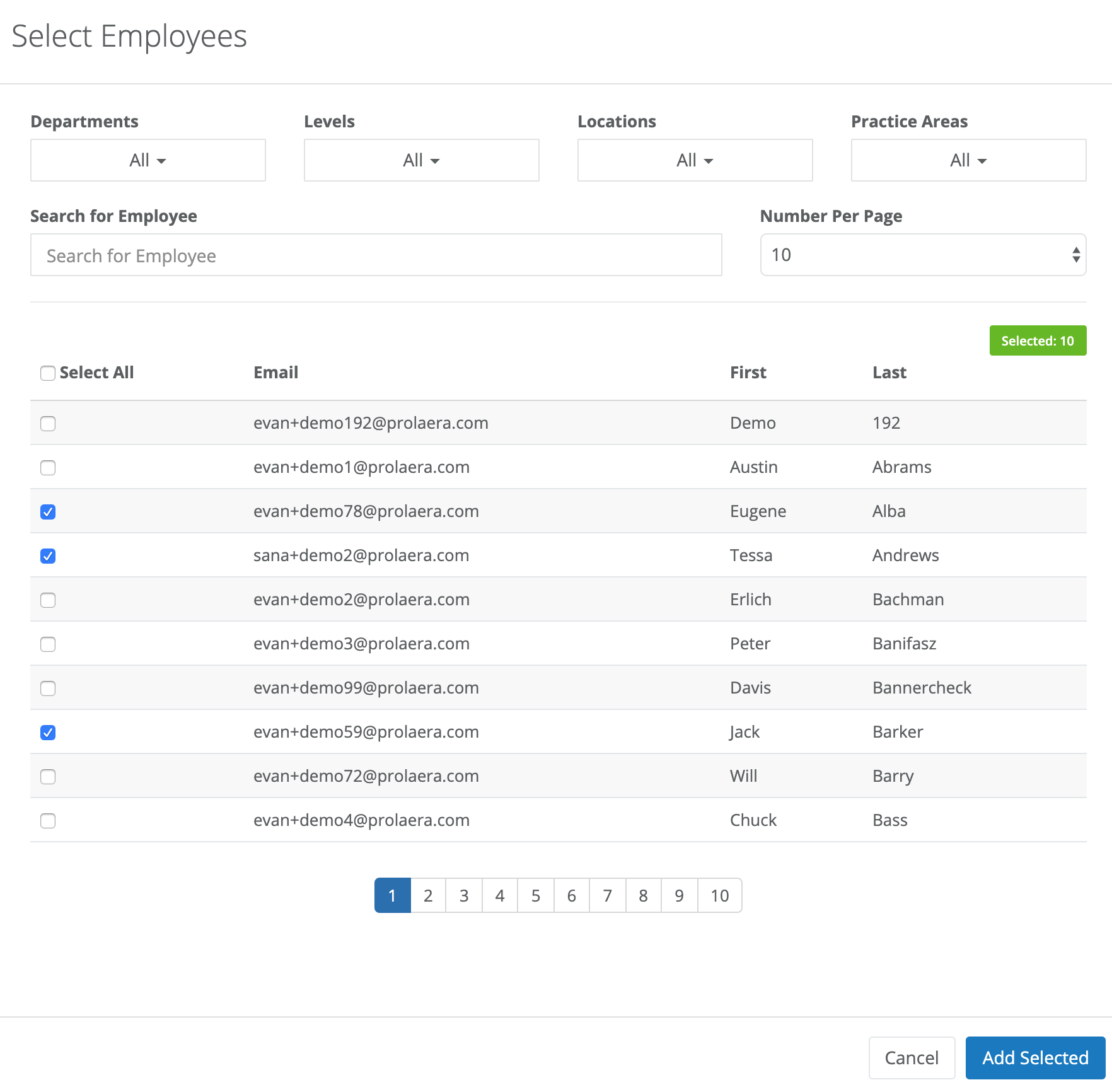Open page 5 in pagination
Screen dimensions: 1112x1092
tap(536, 895)
